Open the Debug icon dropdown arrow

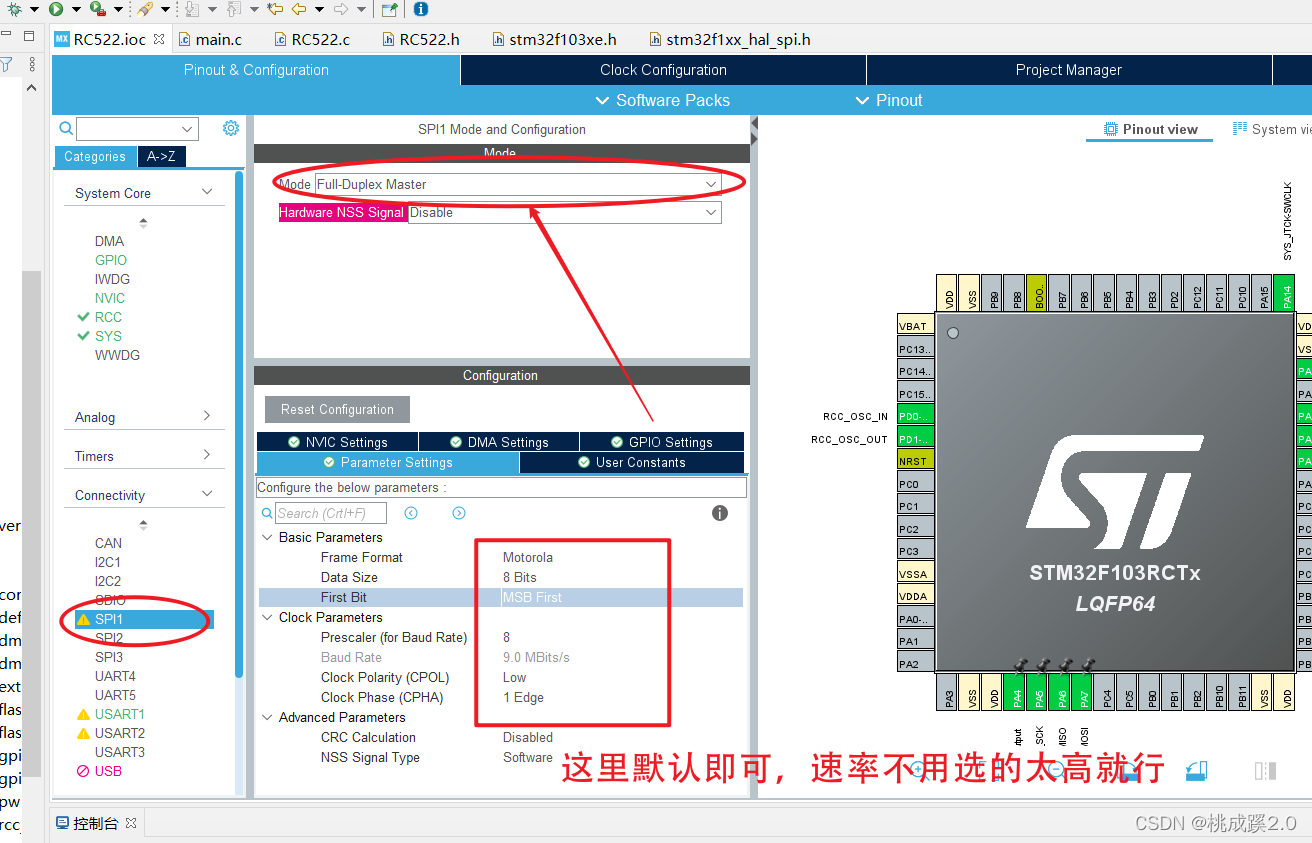point(33,9)
